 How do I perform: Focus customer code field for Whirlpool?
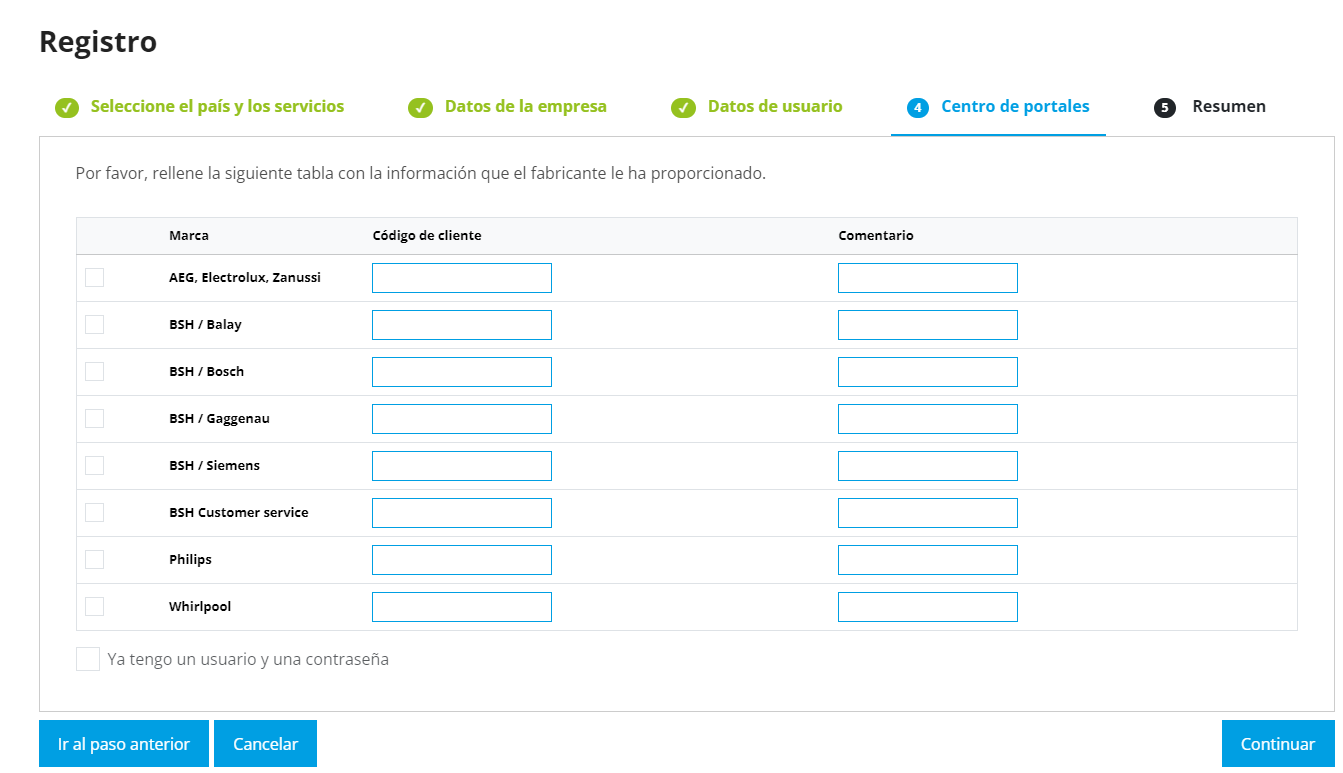coord(462,607)
